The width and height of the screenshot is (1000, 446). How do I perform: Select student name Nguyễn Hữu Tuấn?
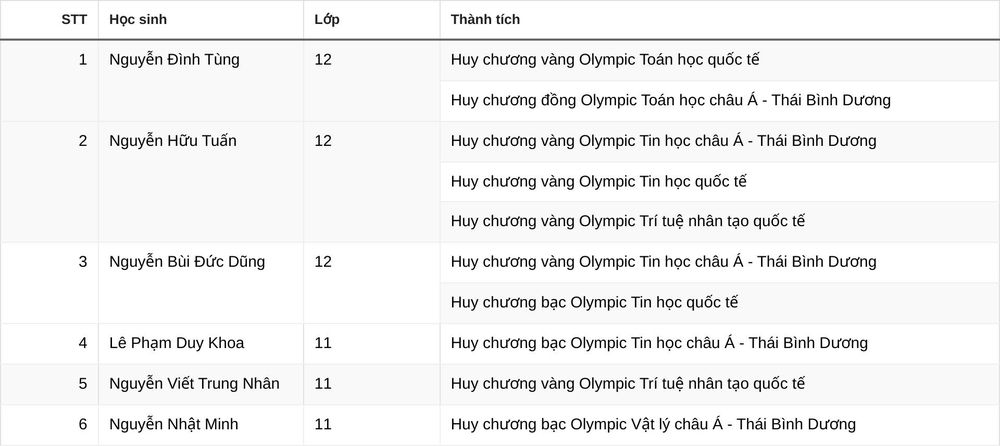172,141
